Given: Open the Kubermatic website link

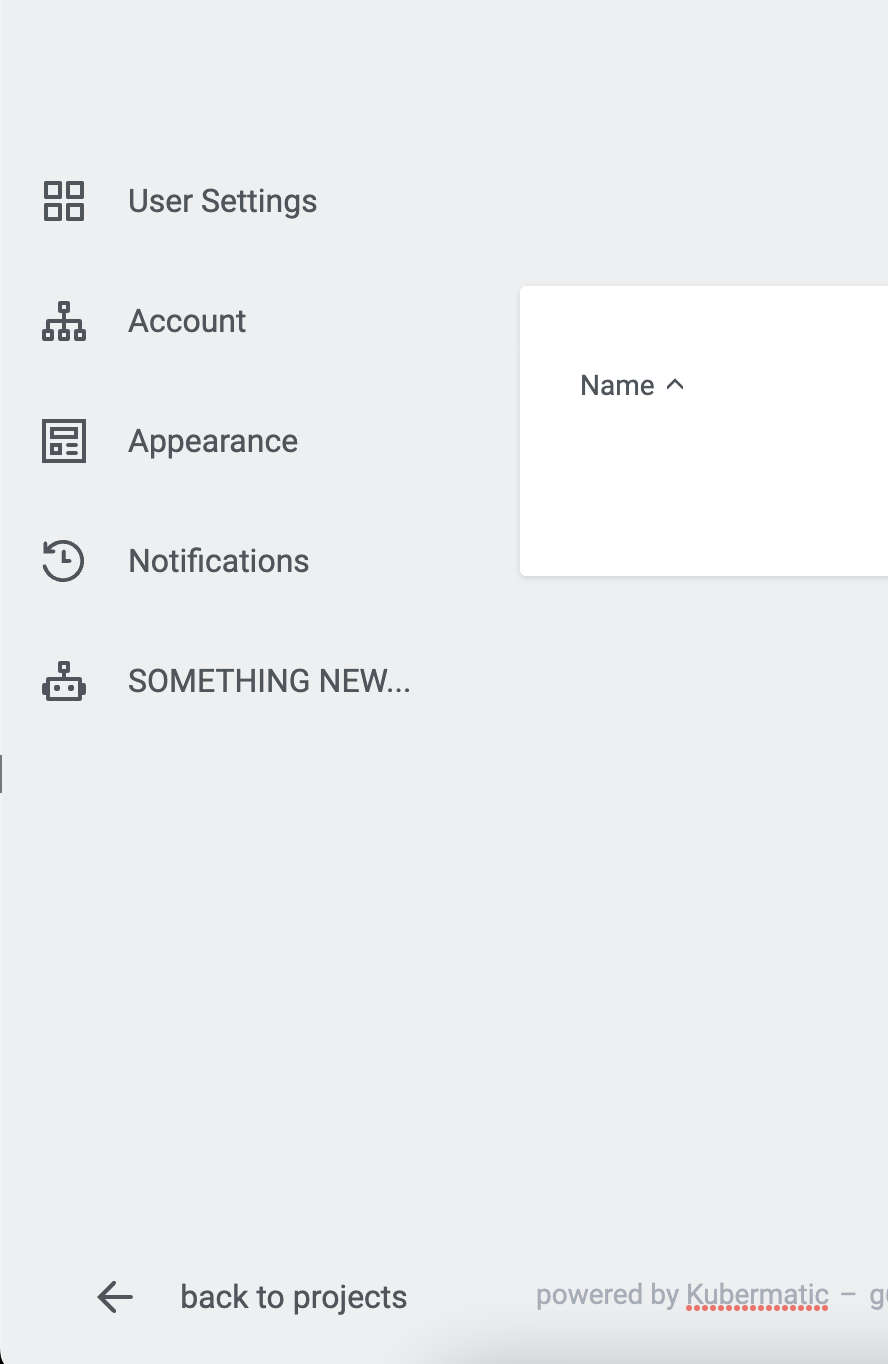Looking at the screenshot, I should [756, 1294].
